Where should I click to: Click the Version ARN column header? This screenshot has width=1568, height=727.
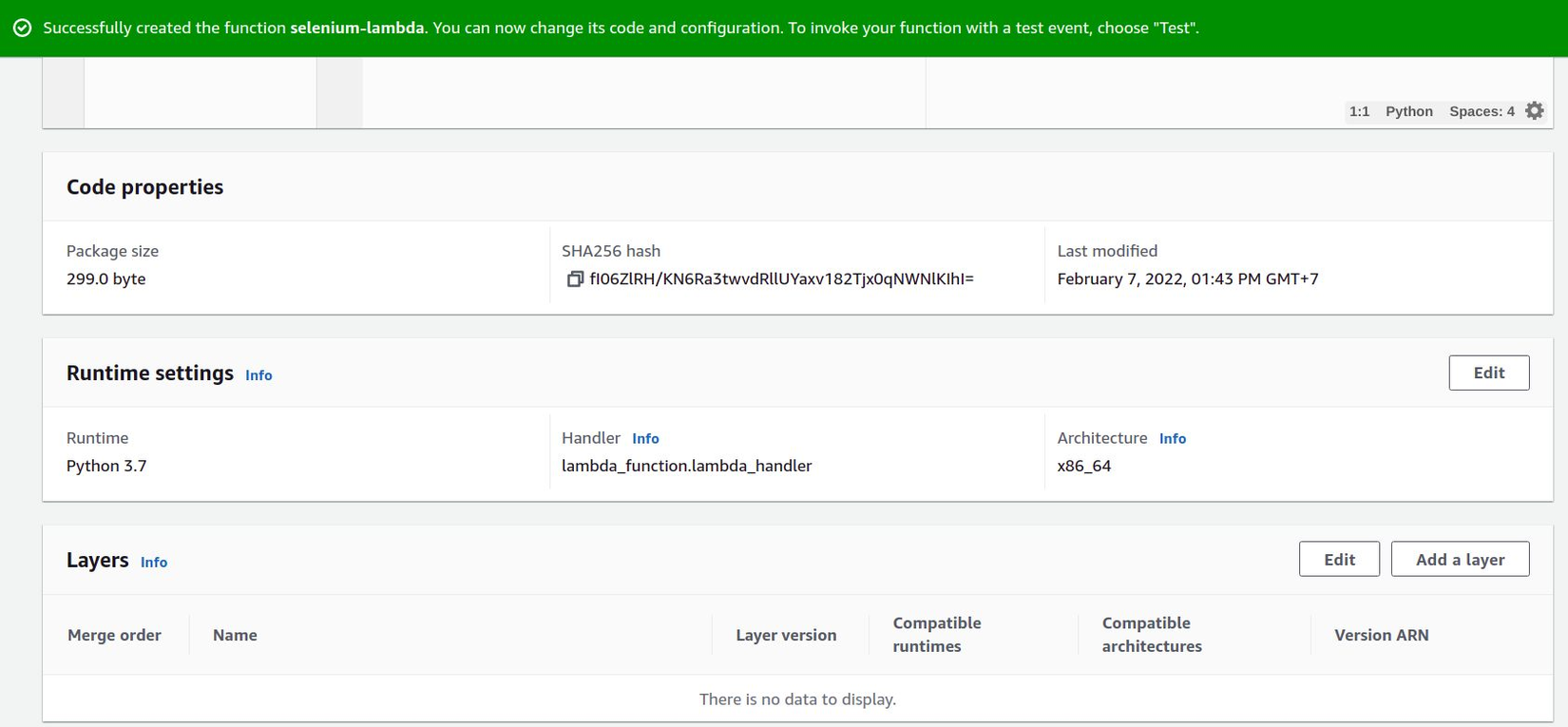tap(1381, 635)
